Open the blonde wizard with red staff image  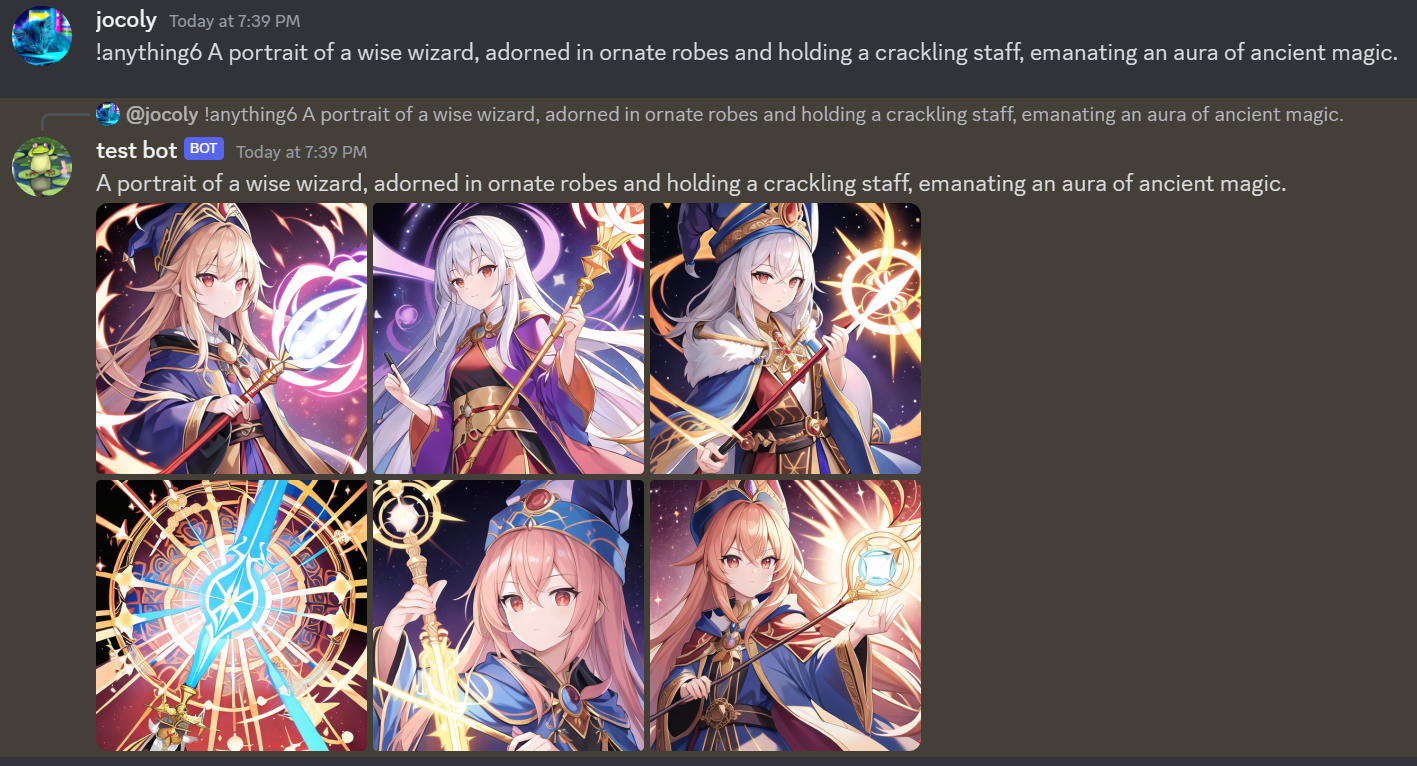tap(232, 338)
